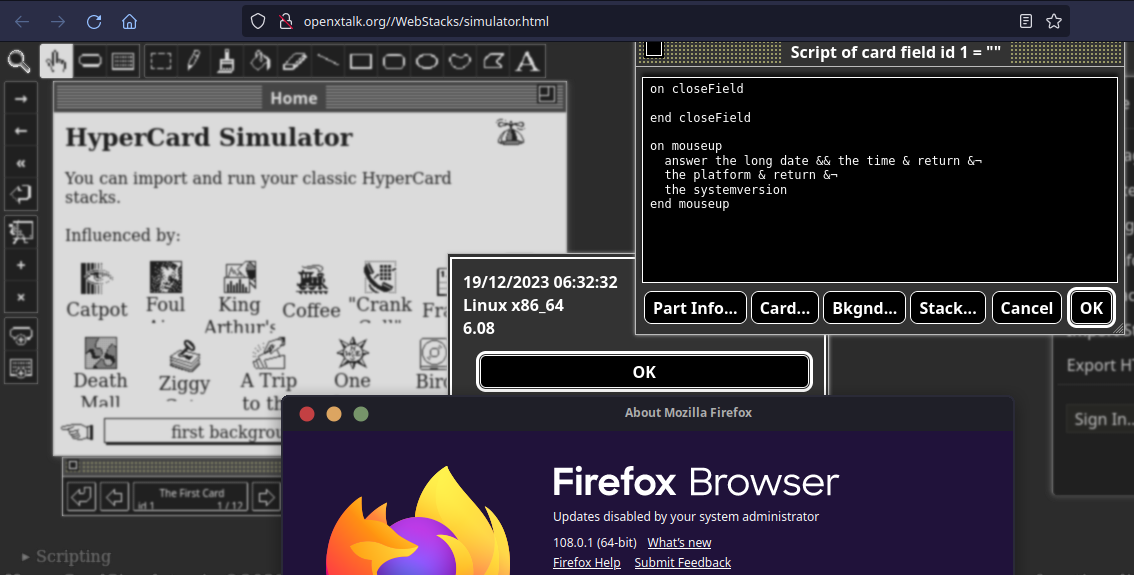Select the Eraser tool
The image size is (1134, 575).
[x=294, y=61]
